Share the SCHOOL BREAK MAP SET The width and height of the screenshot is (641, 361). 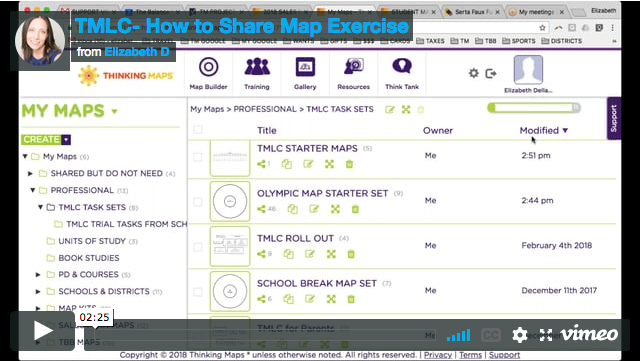262,299
